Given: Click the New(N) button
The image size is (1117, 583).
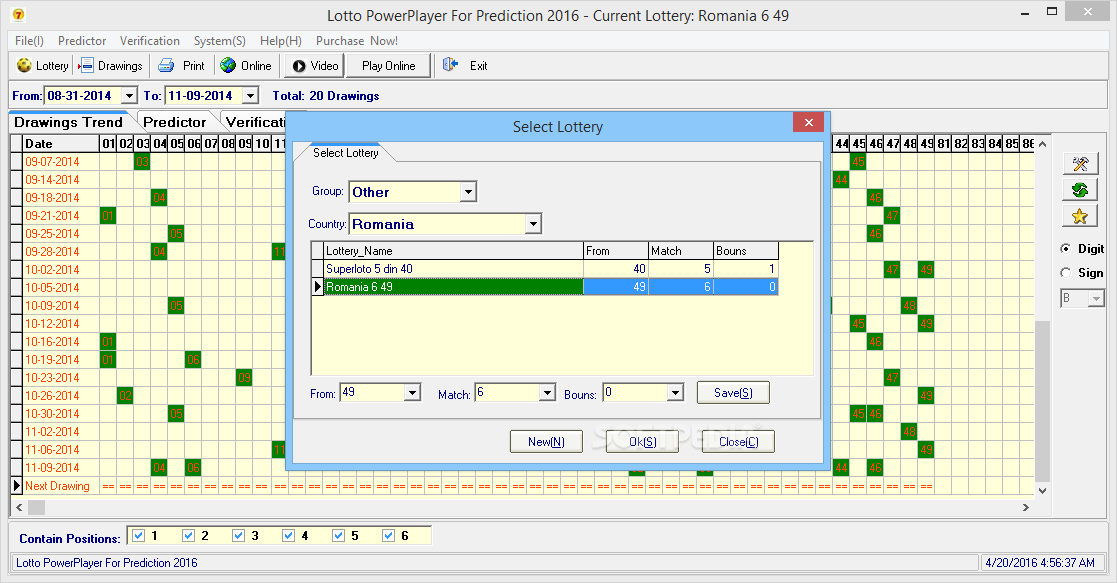Looking at the screenshot, I should (546, 442).
